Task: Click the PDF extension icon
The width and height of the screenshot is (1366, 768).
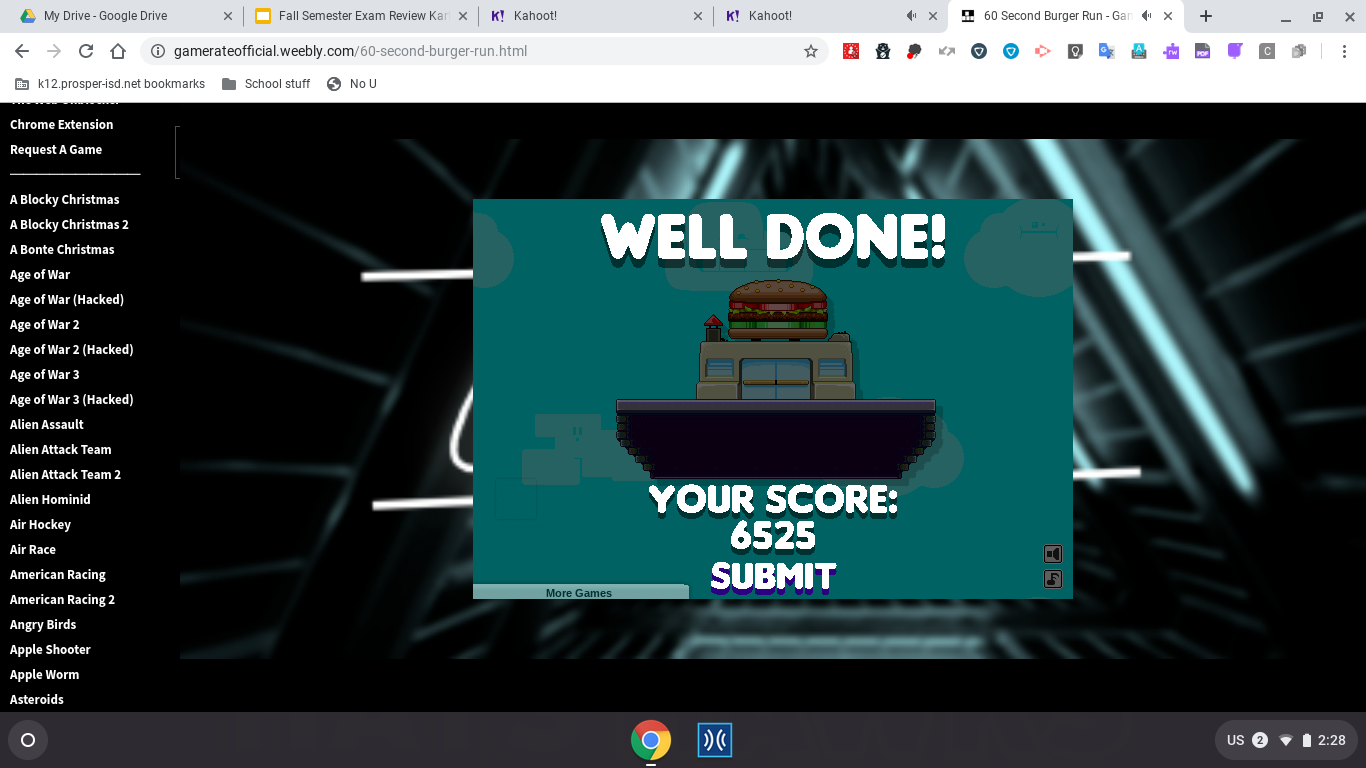Action: (x=1203, y=51)
